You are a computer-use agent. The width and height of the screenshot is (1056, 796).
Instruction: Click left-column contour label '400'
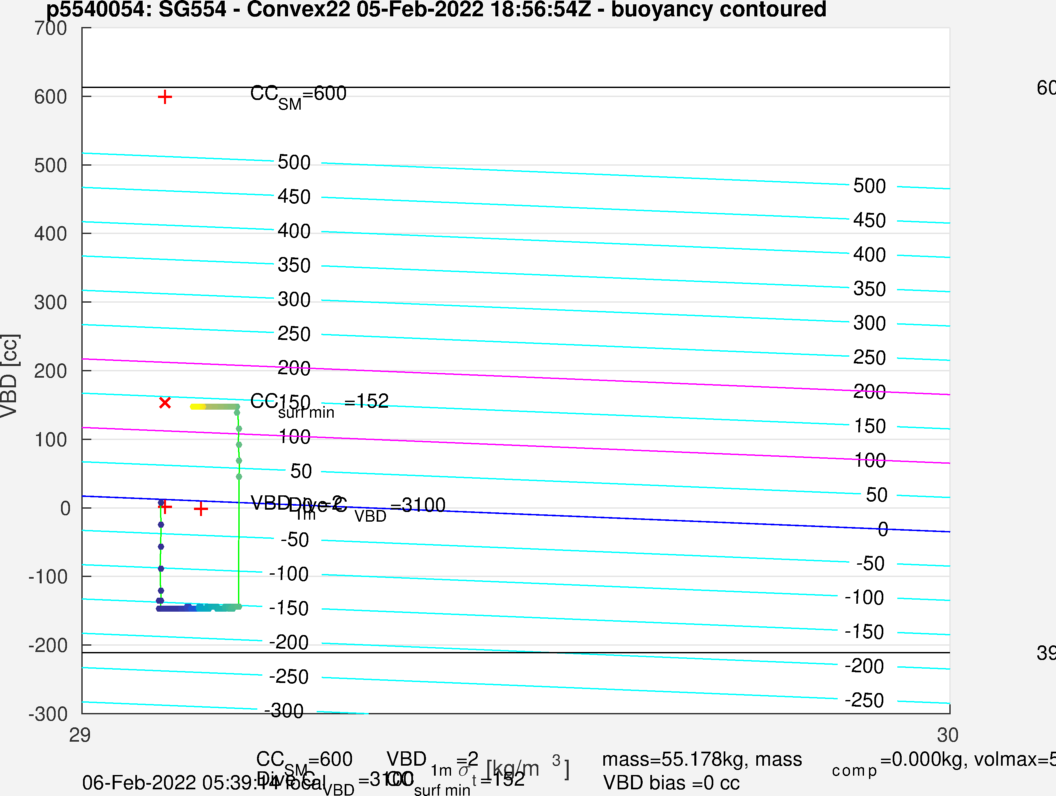point(294,232)
